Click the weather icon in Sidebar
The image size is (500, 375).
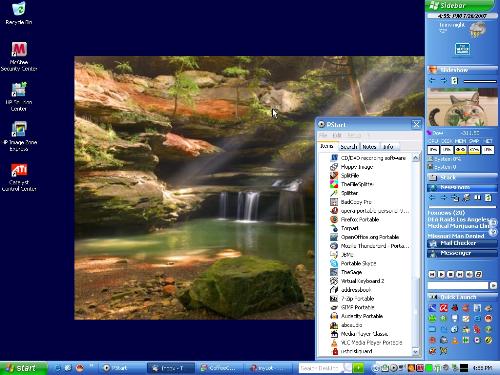click(477, 30)
